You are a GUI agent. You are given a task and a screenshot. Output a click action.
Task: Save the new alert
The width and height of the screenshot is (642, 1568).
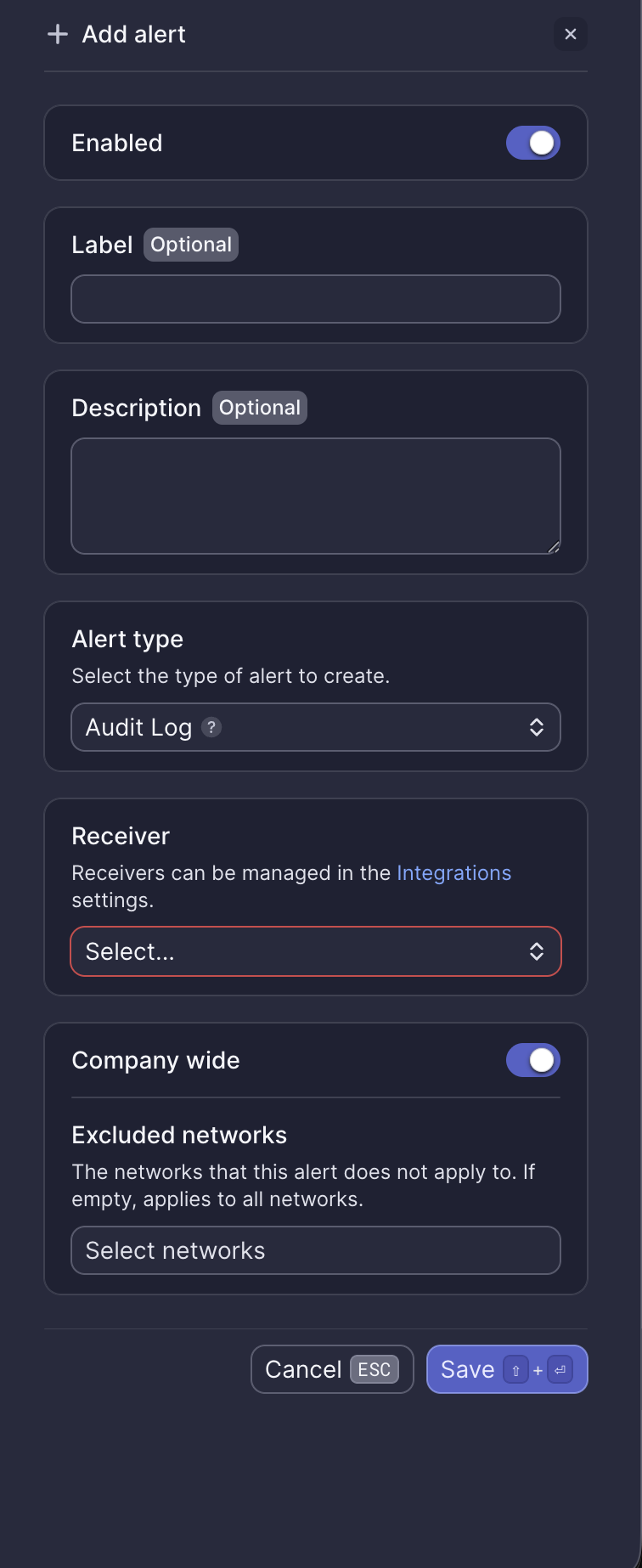click(x=468, y=1369)
